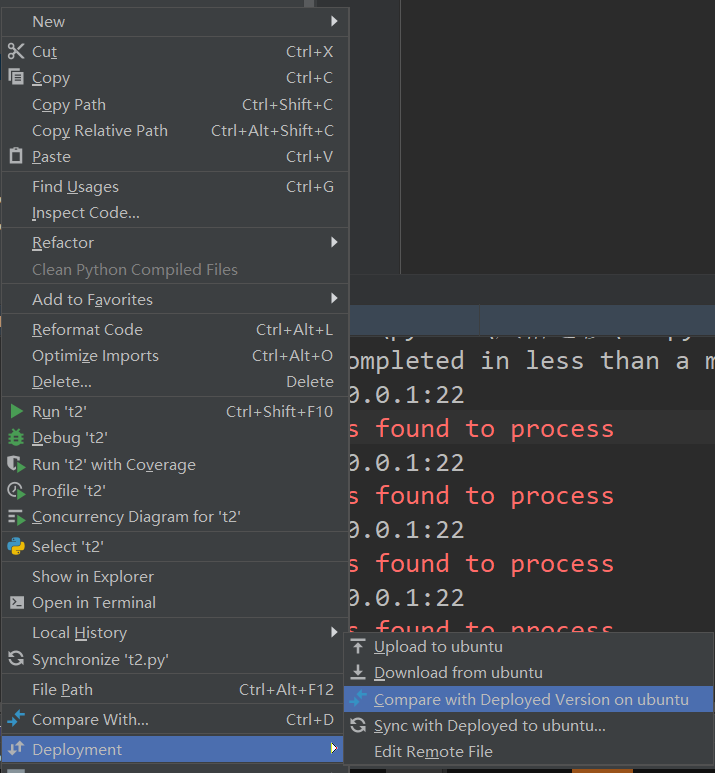
Task: Choose Reformat Code from context menu
Action: [87, 330]
